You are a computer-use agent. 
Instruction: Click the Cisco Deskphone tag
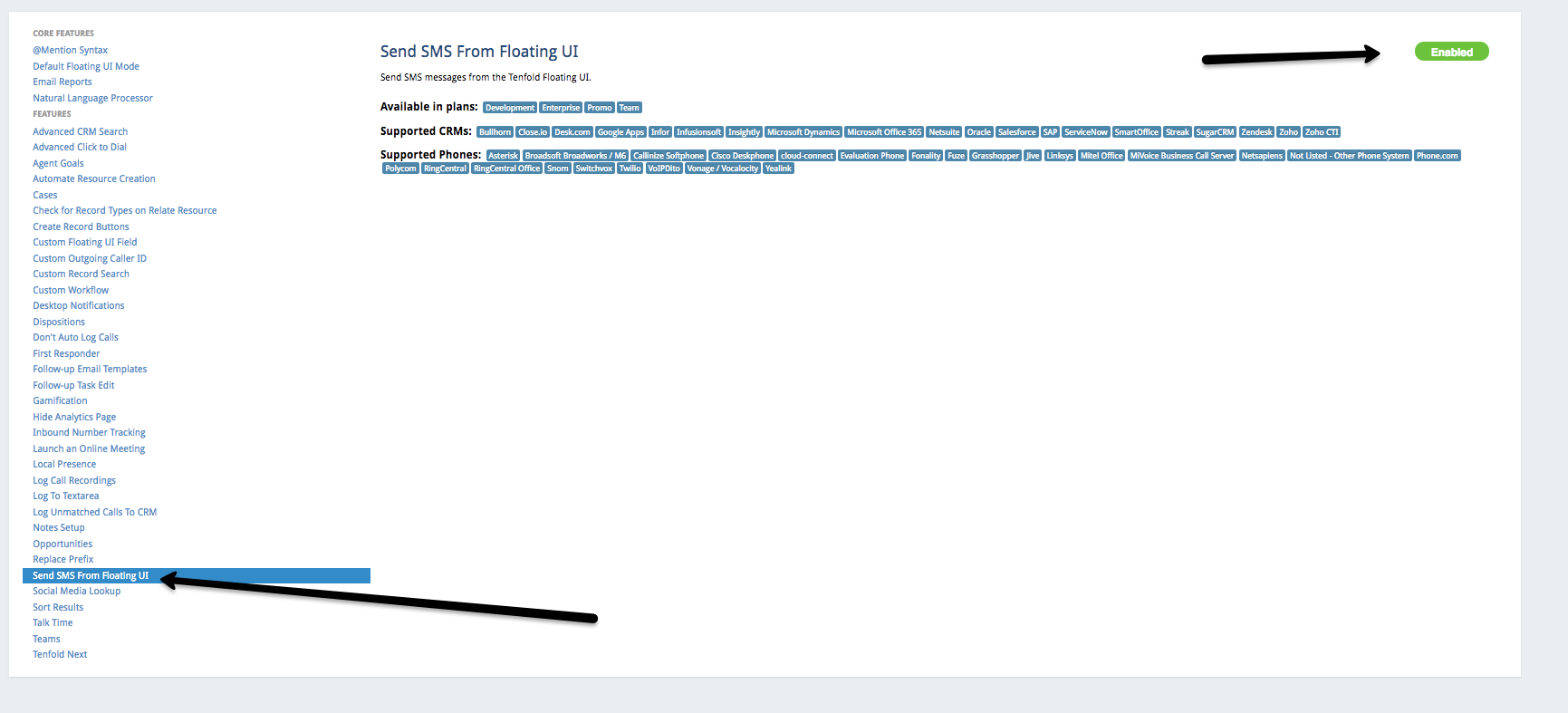coord(743,156)
